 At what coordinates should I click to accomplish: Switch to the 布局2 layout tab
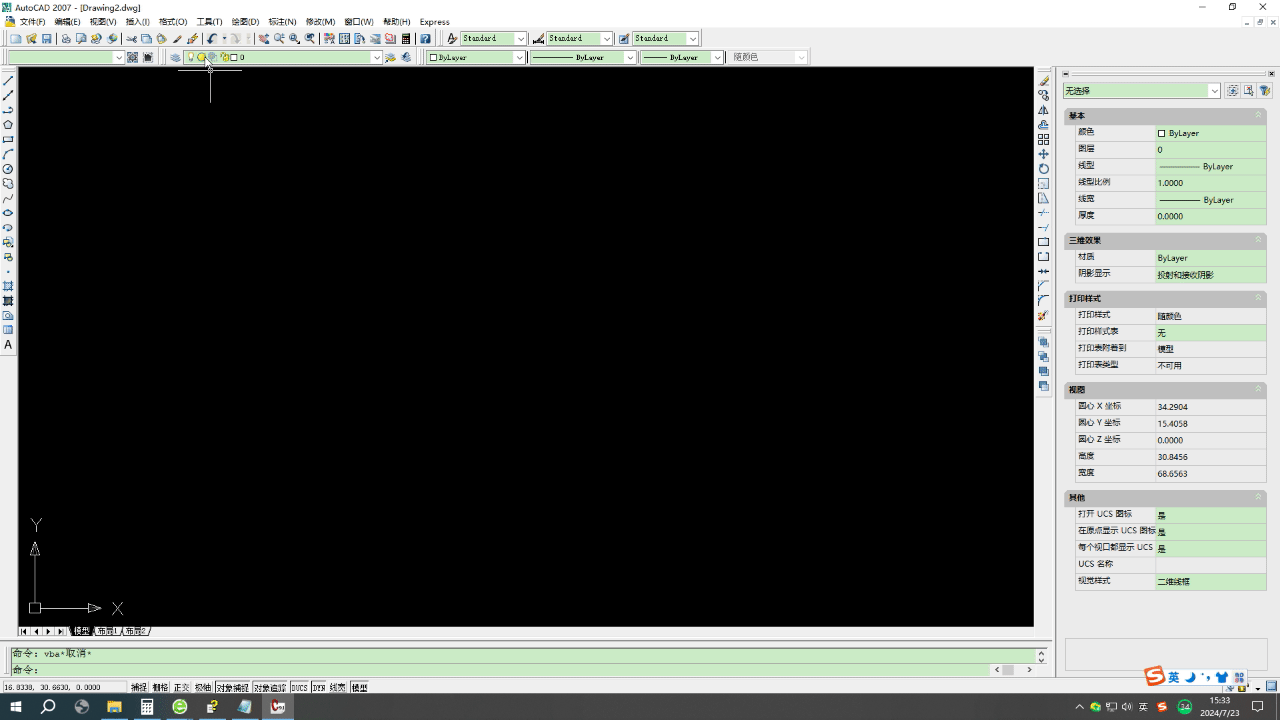pos(135,632)
